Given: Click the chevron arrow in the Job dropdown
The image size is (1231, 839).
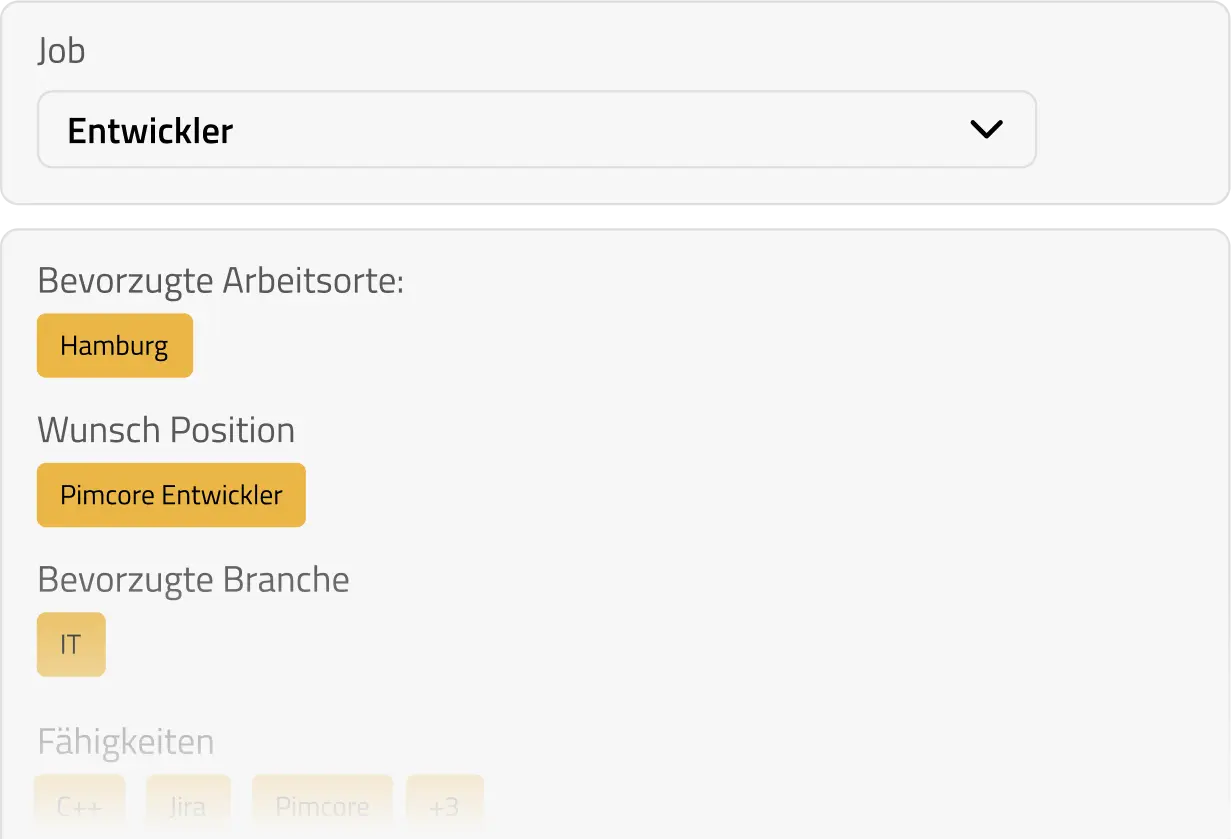Looking at the screenshot, I should (986, 130).
